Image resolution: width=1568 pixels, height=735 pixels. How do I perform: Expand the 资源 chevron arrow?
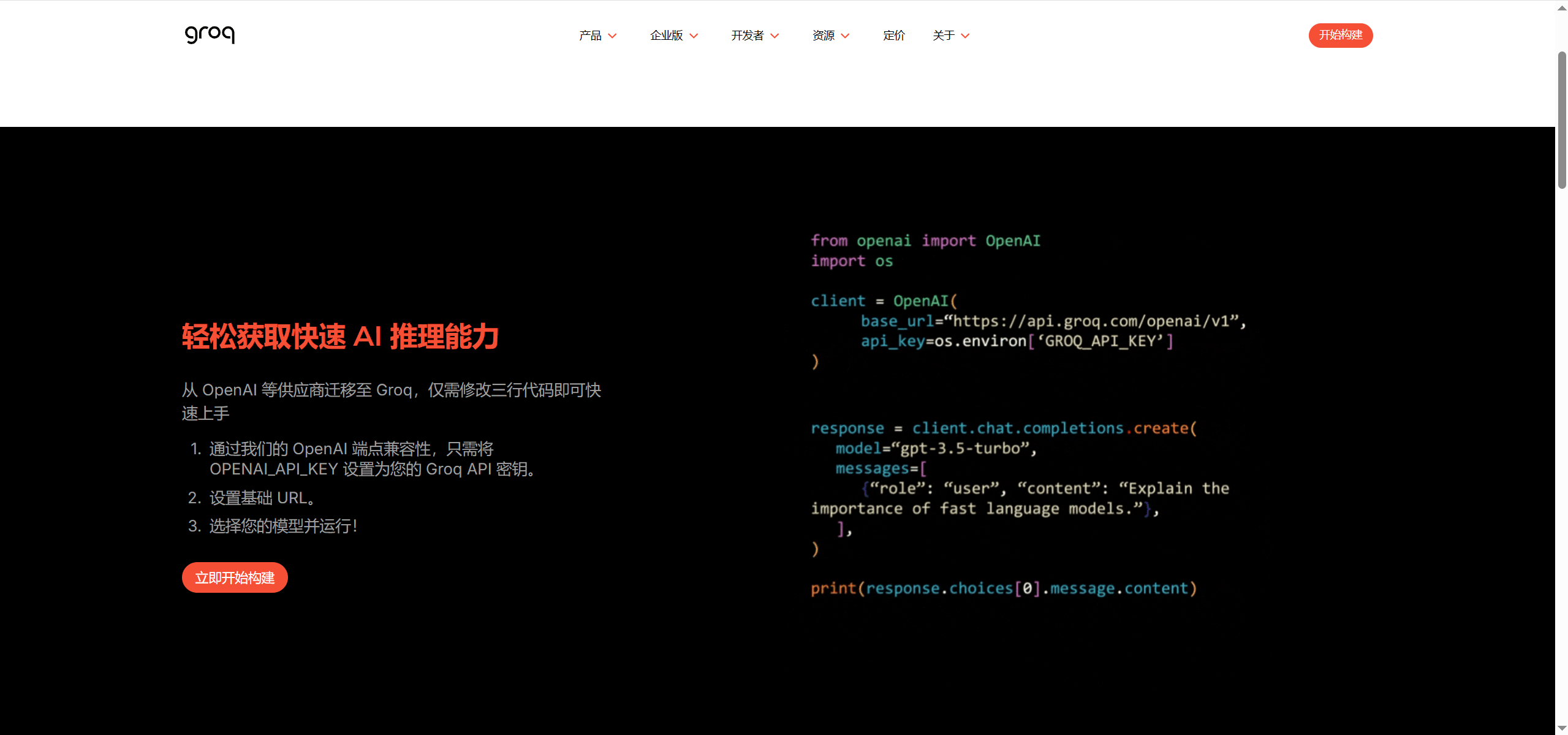[x=845, y=36]
